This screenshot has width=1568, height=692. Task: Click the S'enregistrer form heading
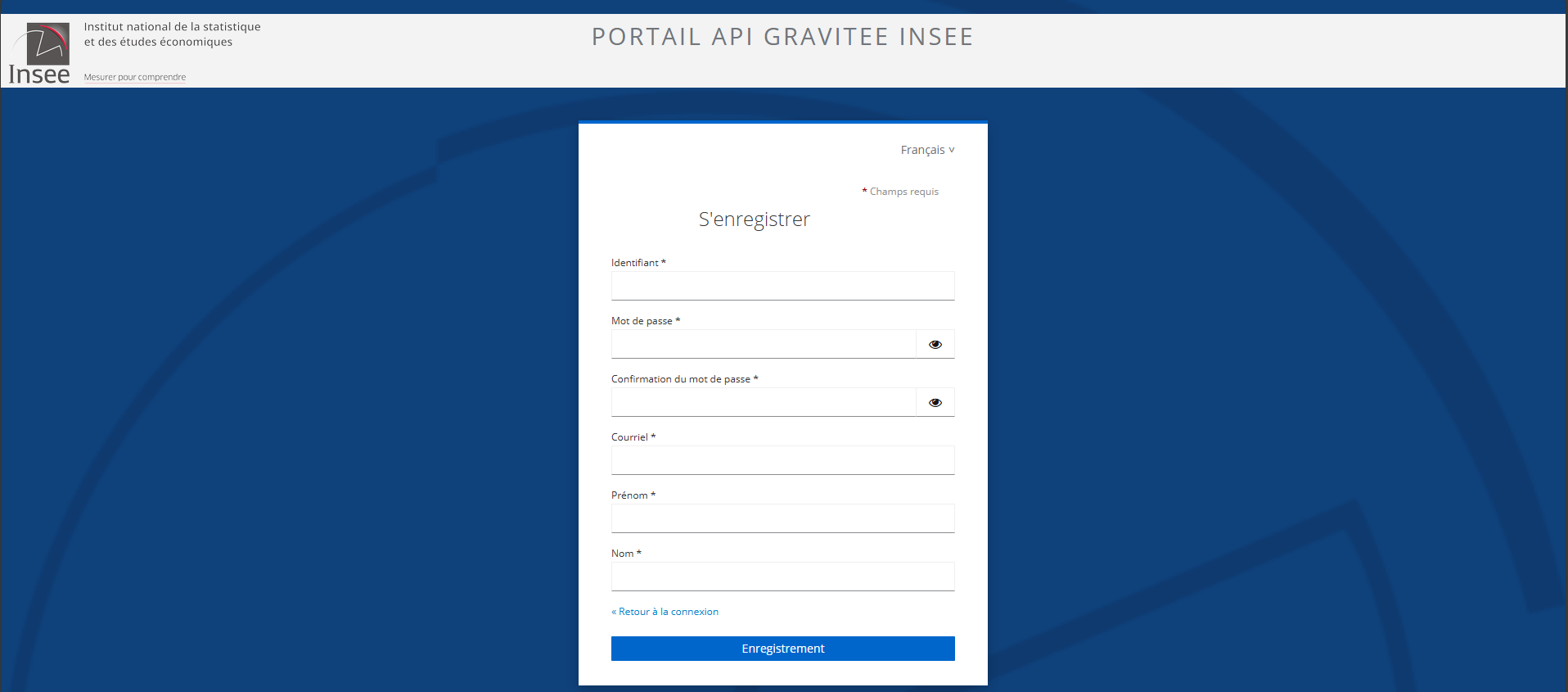pyautogui.click(x=754, y=219)
